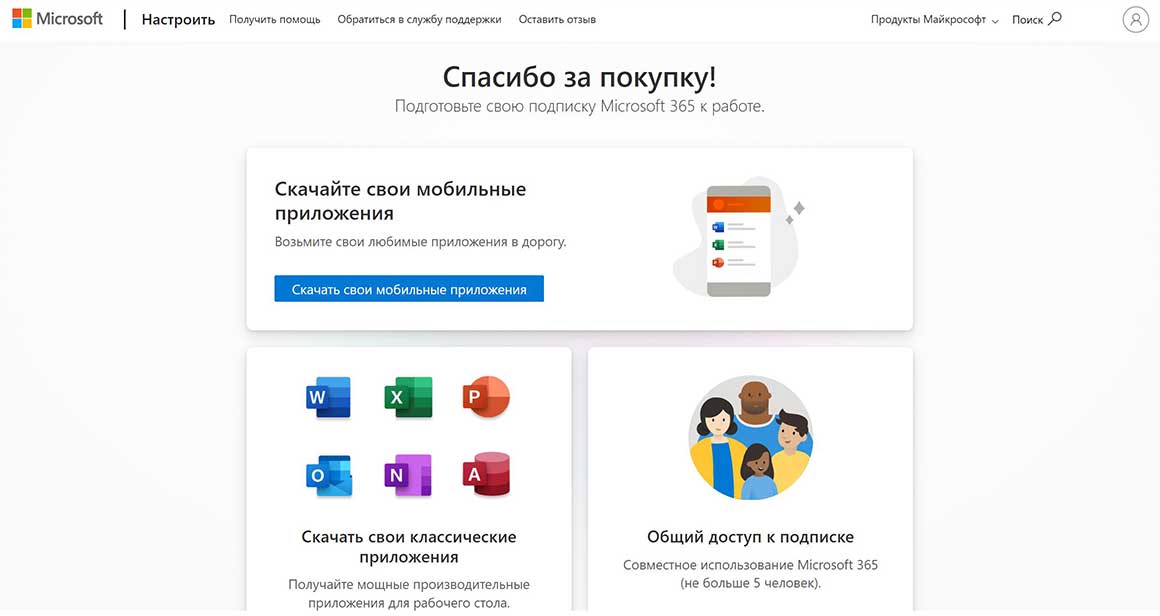The width and height of the screenshot is (1160, 616).
Task: Click Возьмите свои любимые приложения в дорогу text
Action: point(420,242)
